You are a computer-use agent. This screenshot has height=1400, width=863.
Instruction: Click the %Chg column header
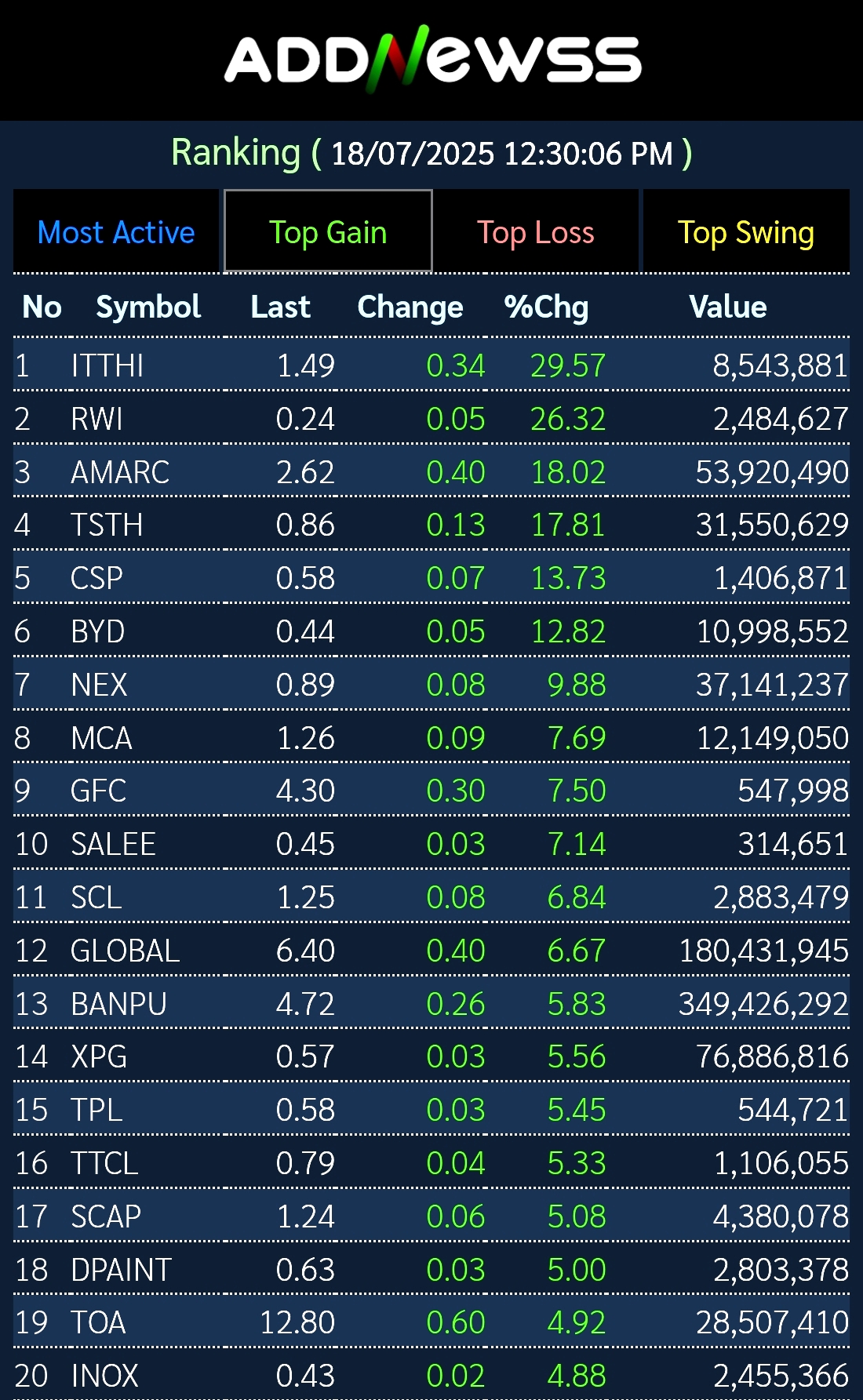pos(546,307)
